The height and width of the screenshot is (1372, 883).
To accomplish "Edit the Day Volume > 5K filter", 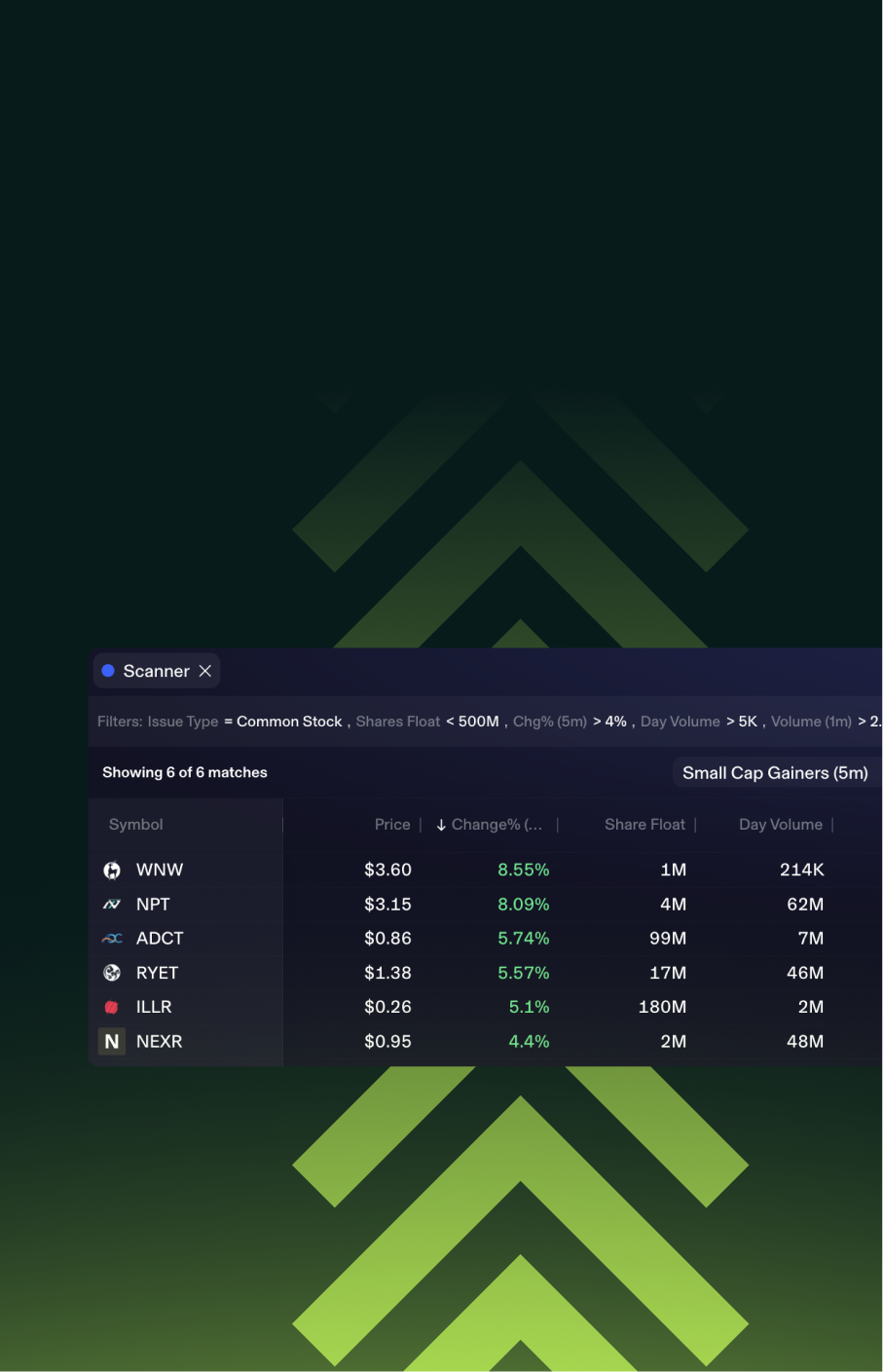I will (699, 722).
